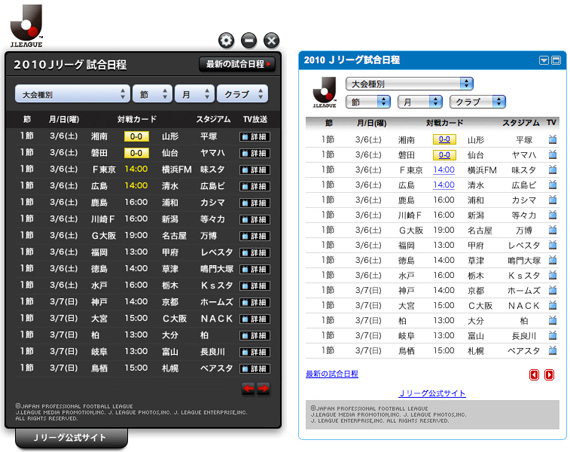Click 最新の試合日程 button in dark header
The image size is (570, 452).
tap(237, 64)
